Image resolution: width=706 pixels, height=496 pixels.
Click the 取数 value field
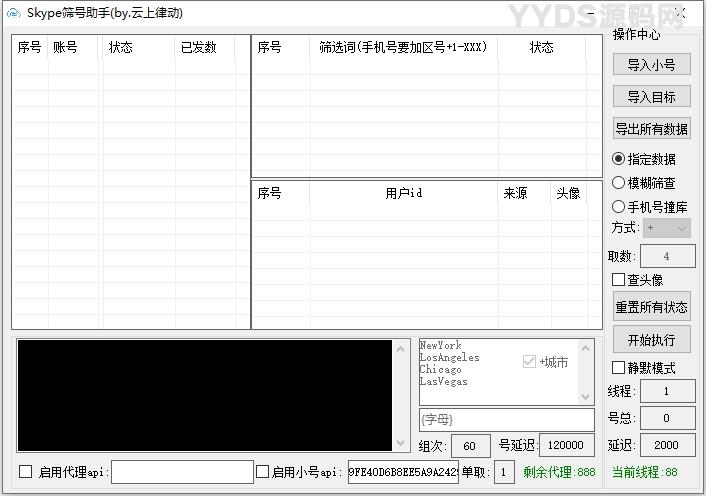[x=667, y=256]
